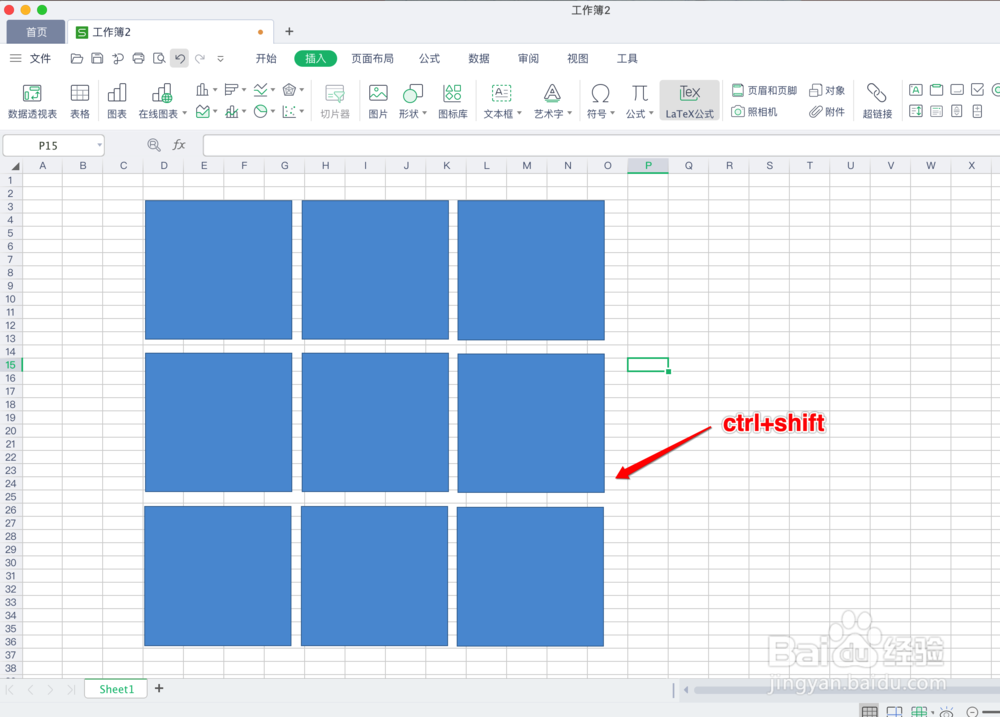The width and height of the screenshot is (1000, 717).
Task: Click the save disk icon
Action: pos(97,59)
